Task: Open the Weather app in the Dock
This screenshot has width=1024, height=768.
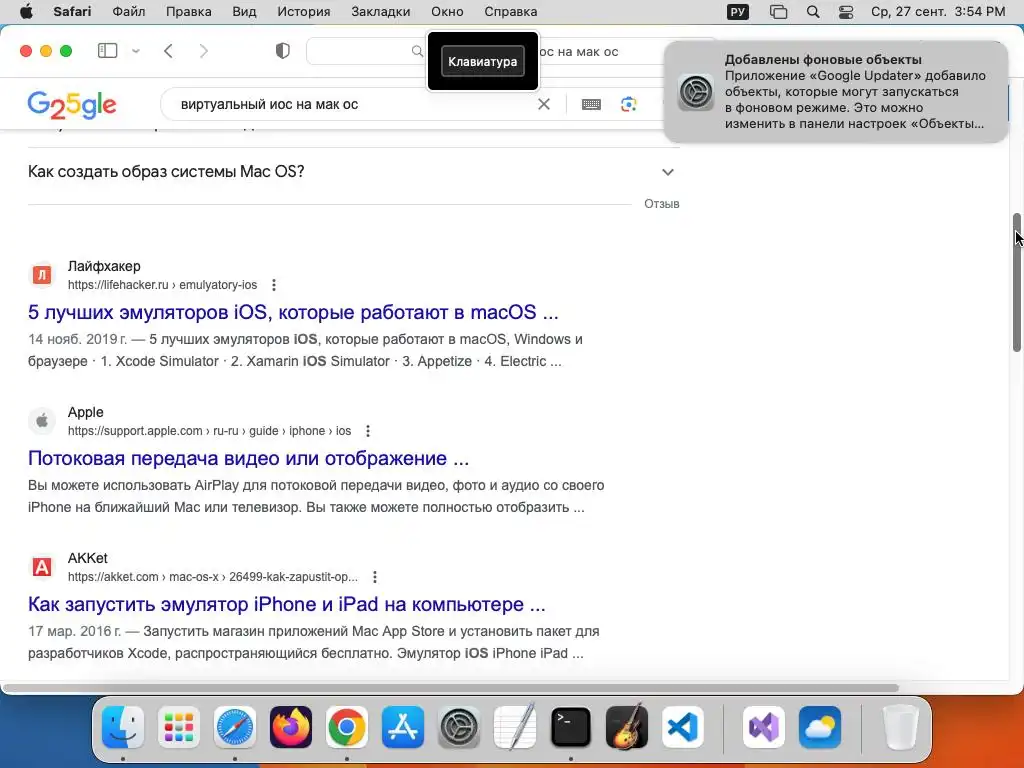Action: (x=820, y=728)
